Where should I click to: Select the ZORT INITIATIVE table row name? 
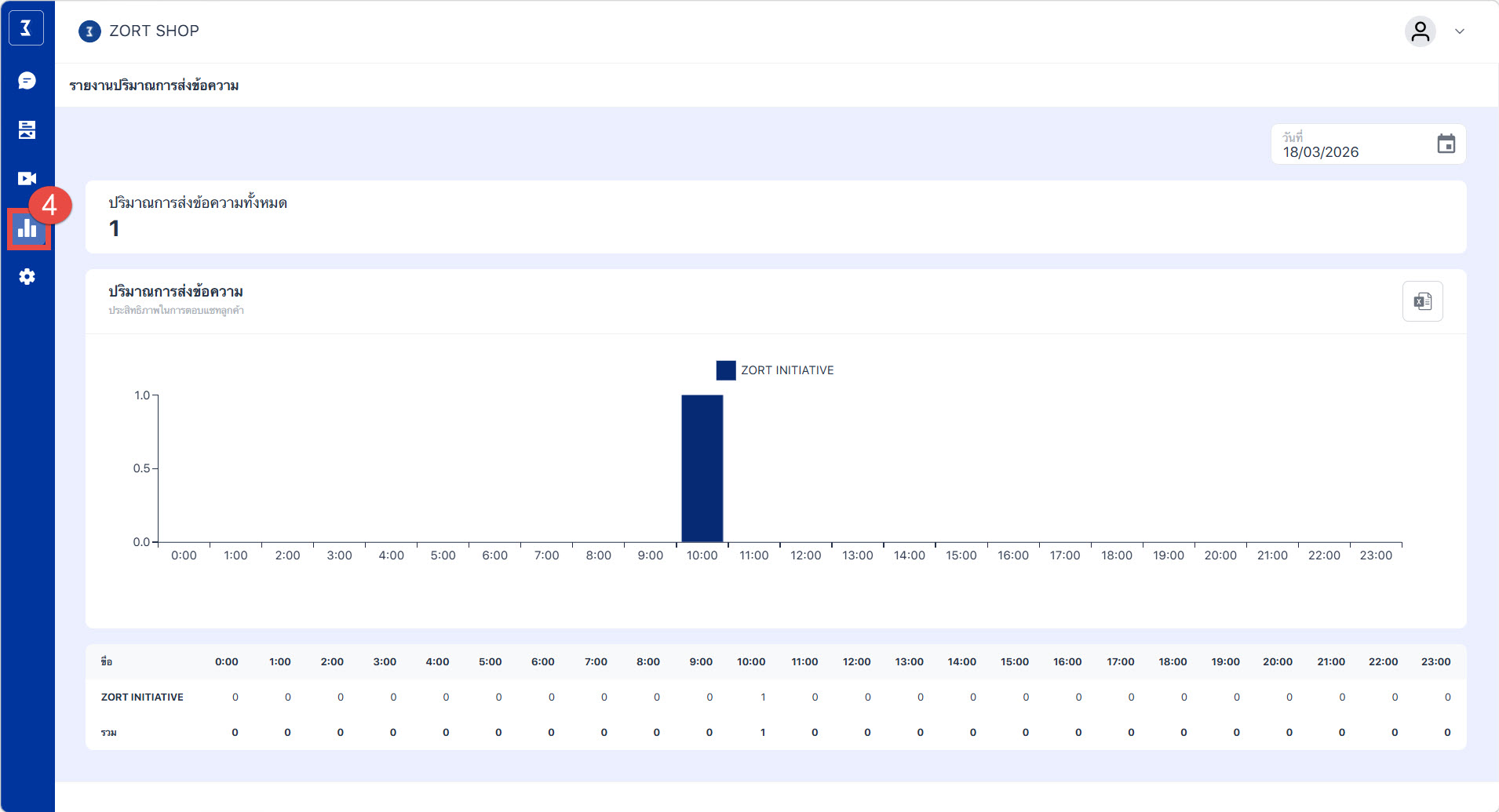coord(142,697)
